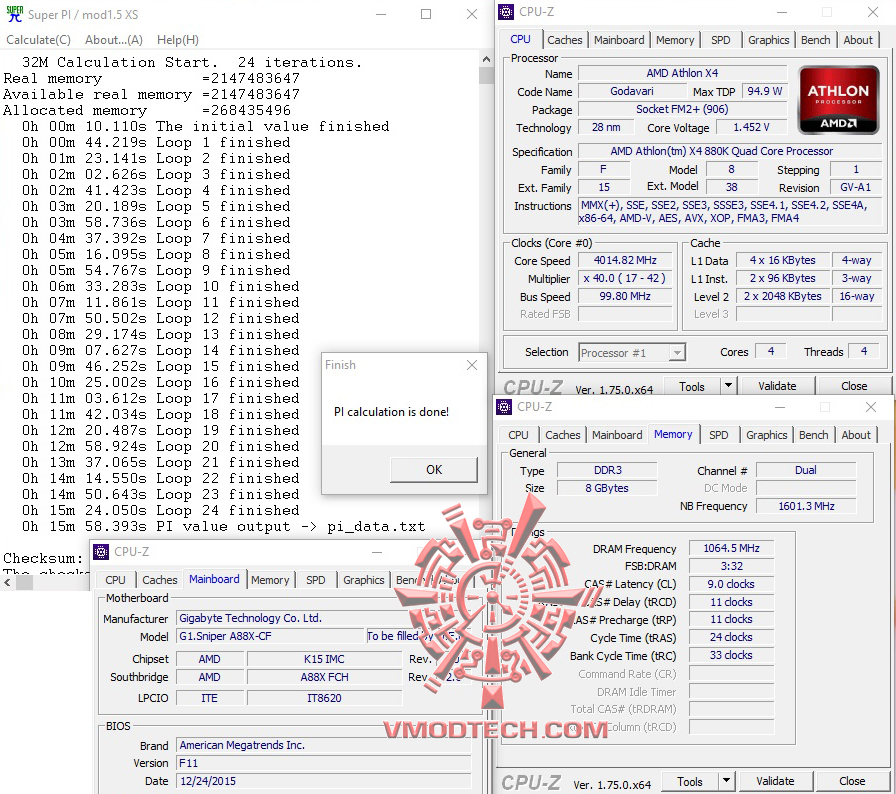The width and height of the screenshot is (896, 794).
Task: Click the G1.Sniper A88X-CF model field
Action: coord(269,636)
